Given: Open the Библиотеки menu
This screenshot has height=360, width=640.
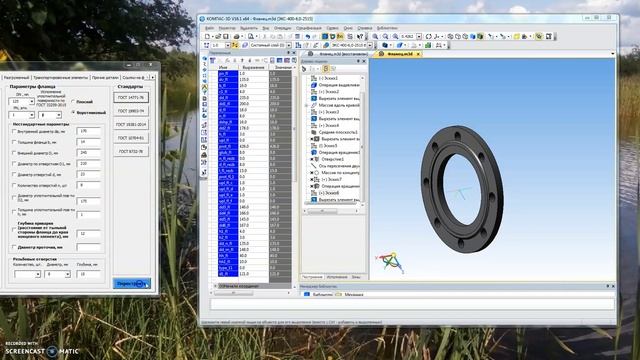Looking at the screenshot, I should click(387, 28).
